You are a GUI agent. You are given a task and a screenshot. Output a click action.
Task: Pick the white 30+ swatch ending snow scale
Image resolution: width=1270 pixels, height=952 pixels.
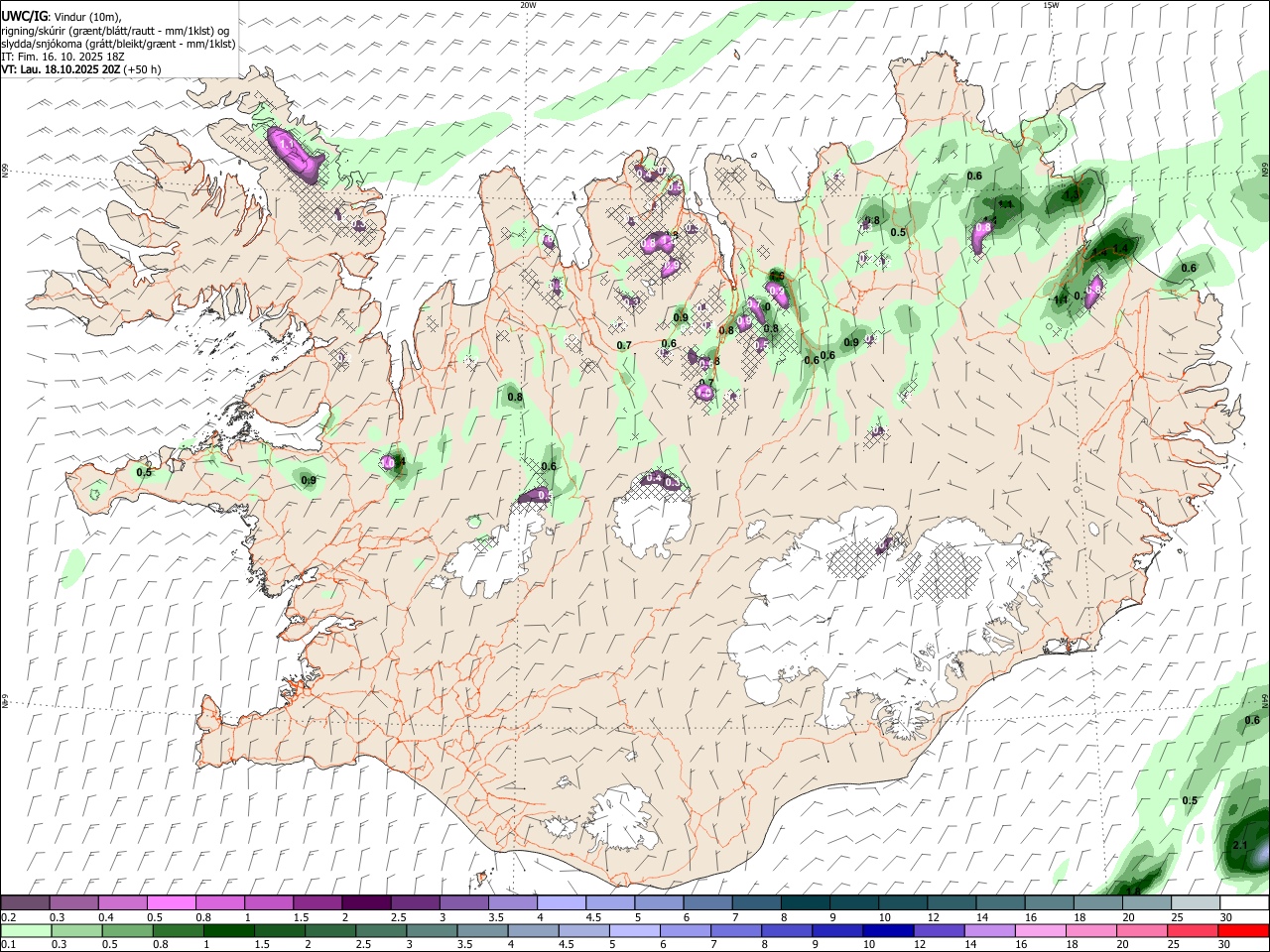pos(1244,903)
